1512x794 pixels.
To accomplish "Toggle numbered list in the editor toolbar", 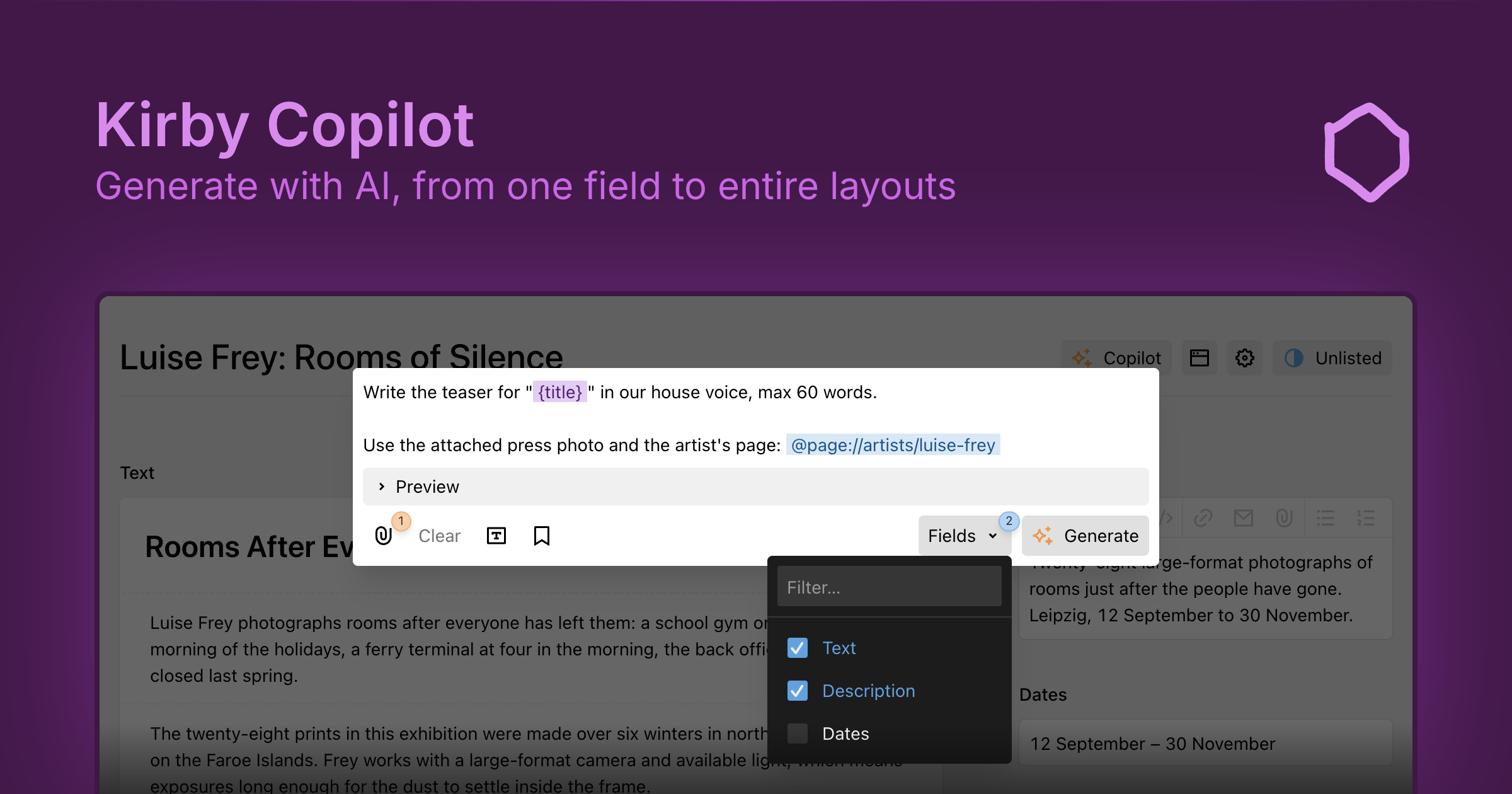I will pos(1366,518).
